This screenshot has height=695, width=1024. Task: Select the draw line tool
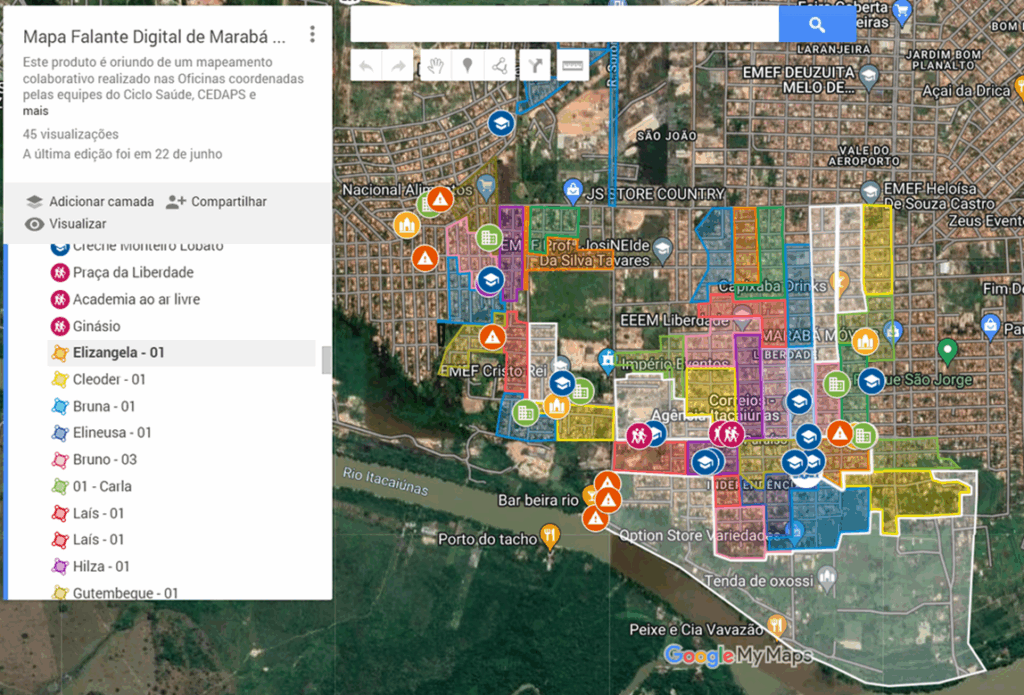(x=498, y=66)
